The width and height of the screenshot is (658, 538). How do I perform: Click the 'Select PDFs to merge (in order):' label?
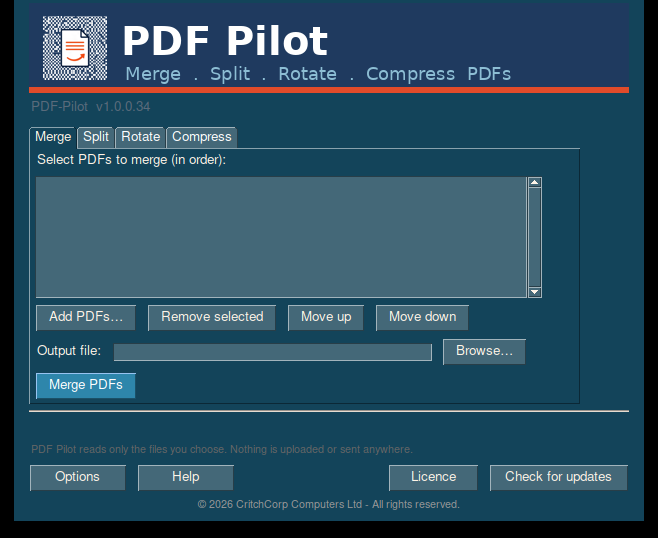[131, 160]
